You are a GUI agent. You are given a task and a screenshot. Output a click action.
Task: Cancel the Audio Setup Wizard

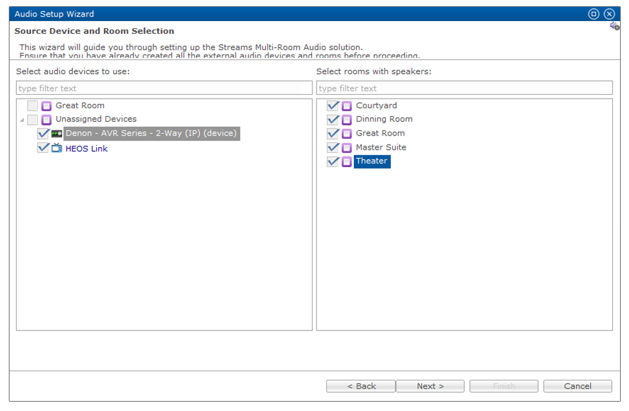577,386
